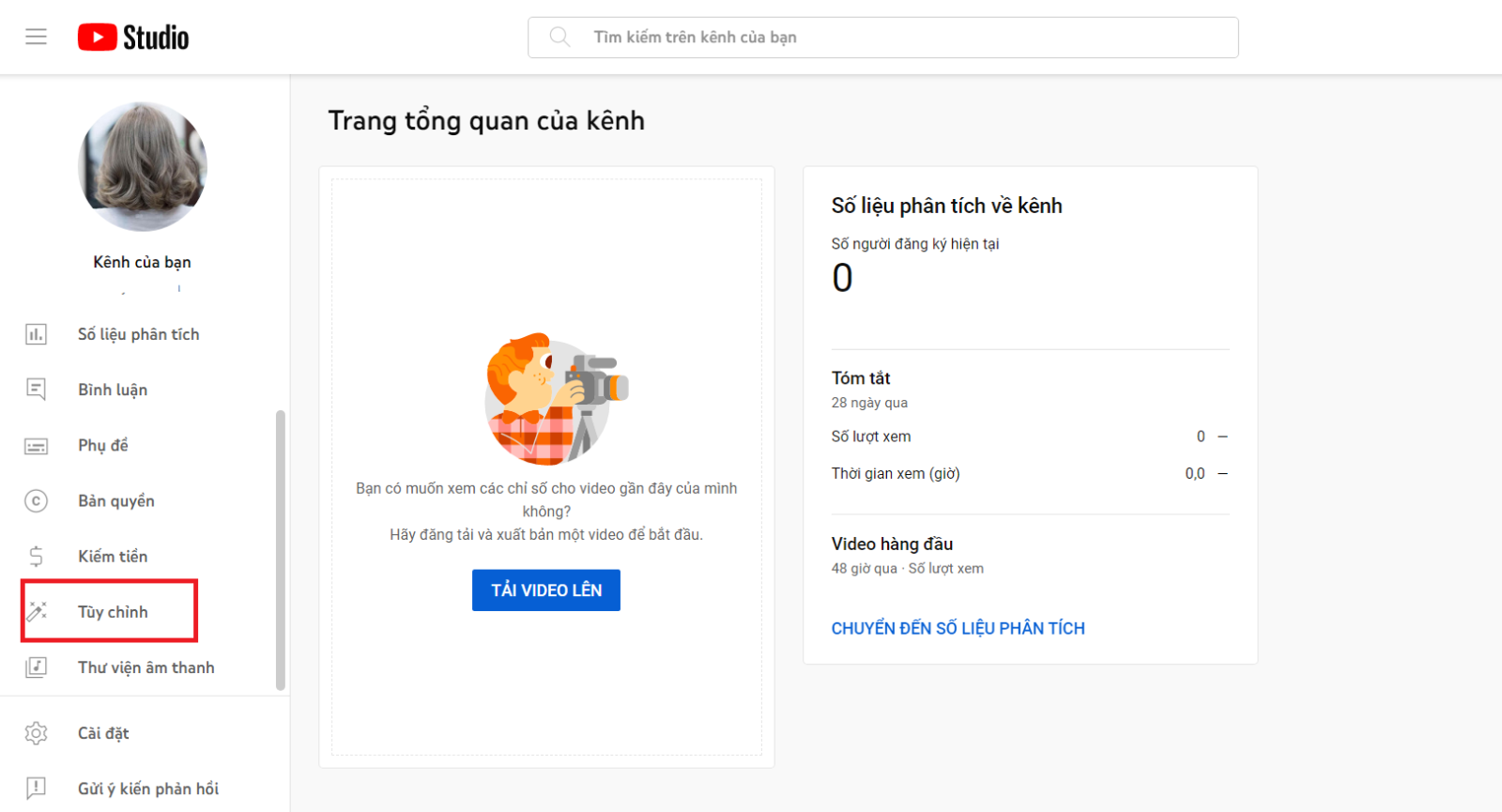The width and height of the screenshot is (1502, 812).
Task: Open the hamburger navigation menu
Action: click(x=36, y=37)
